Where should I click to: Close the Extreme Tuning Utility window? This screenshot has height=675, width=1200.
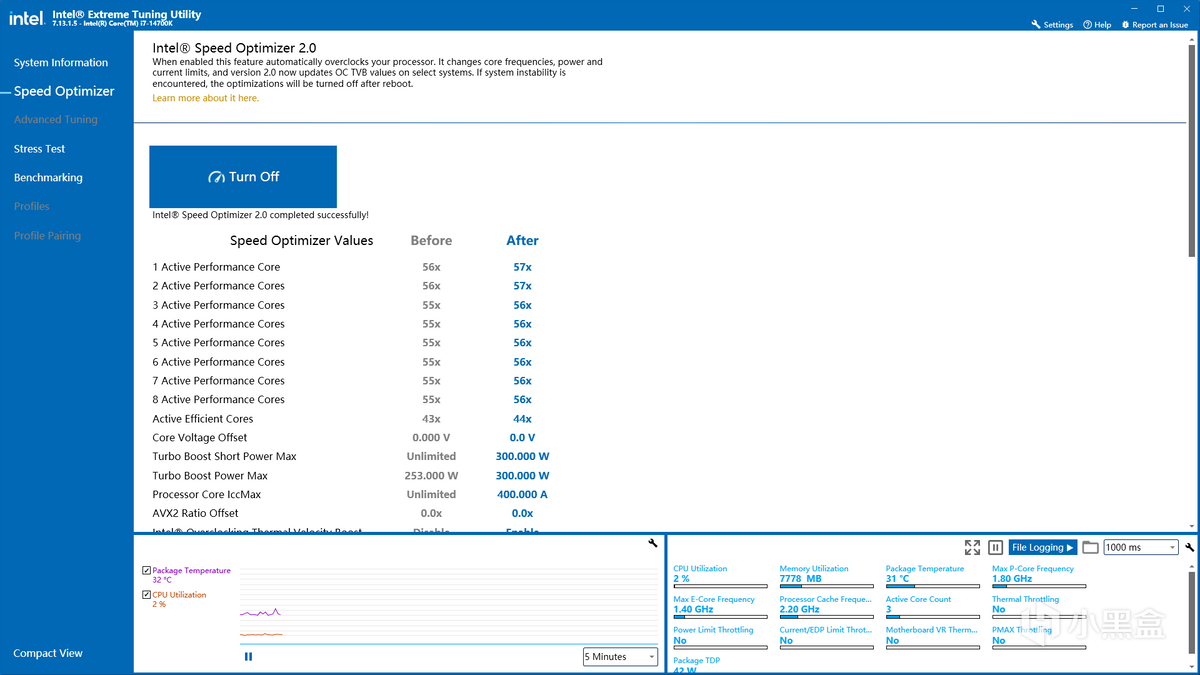click(x=1185, y=8)
